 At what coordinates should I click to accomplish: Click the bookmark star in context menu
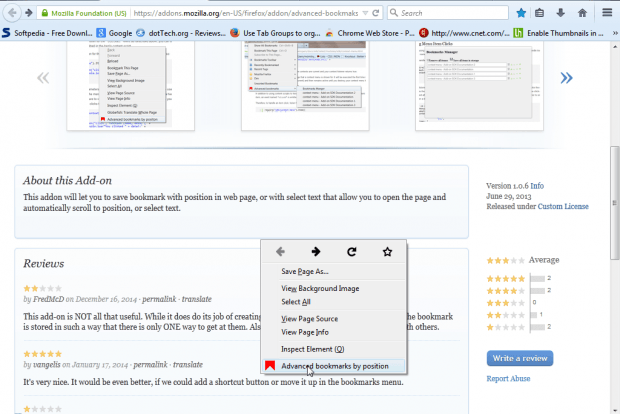[387, 251]
